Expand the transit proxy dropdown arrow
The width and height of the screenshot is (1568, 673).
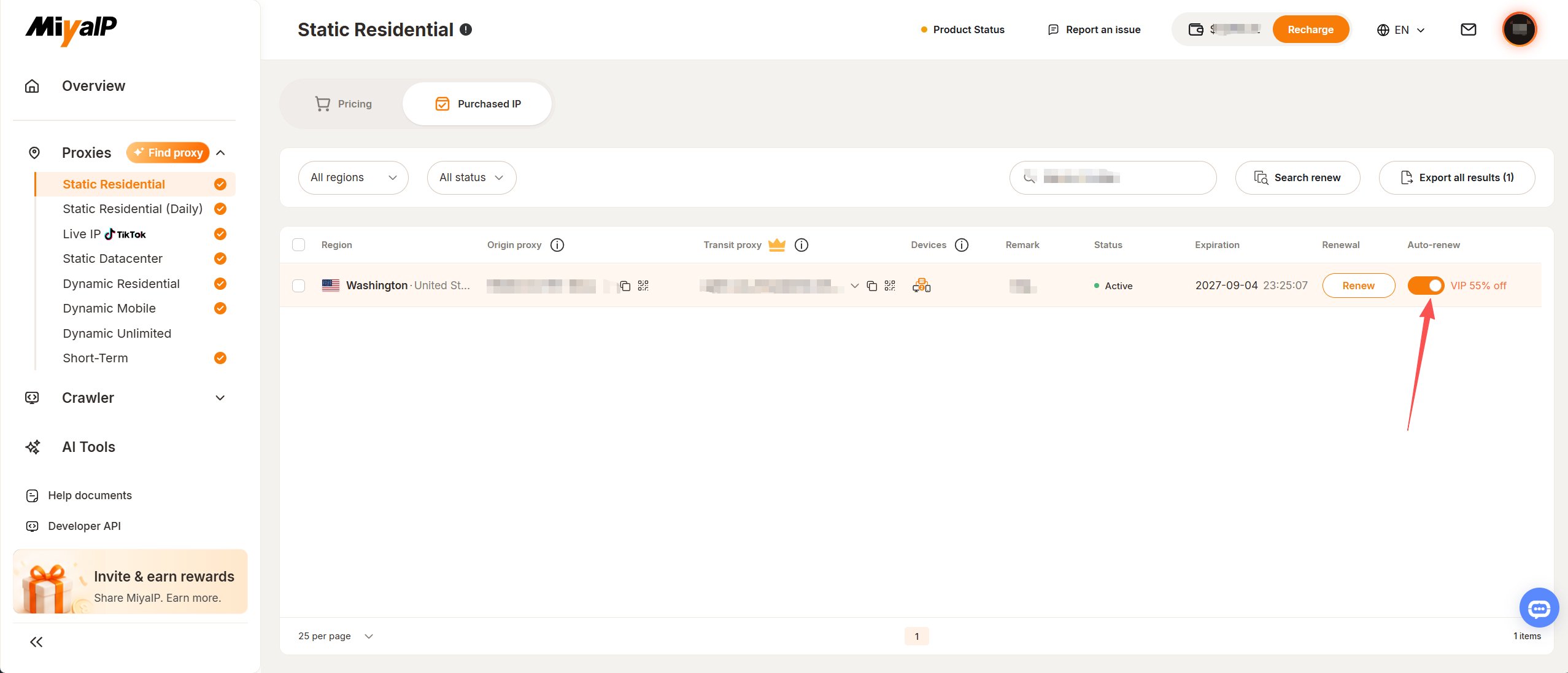854,286
